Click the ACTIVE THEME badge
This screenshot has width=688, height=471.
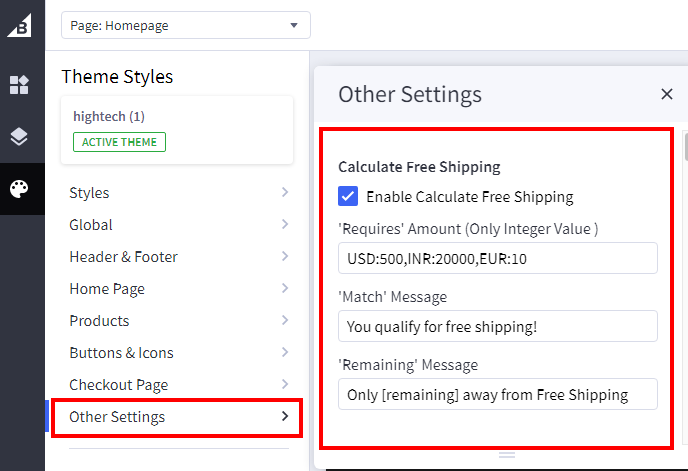[119, 141]
